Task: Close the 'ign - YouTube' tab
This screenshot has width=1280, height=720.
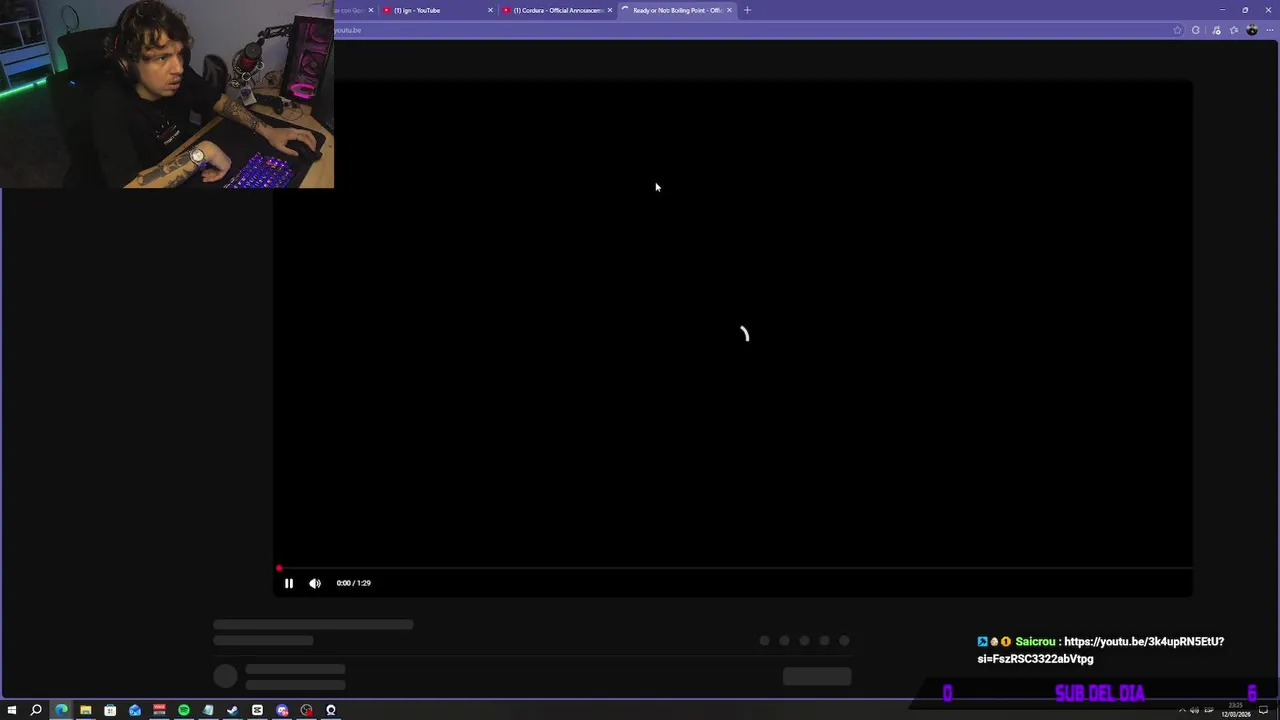Action: coord(490,10)
